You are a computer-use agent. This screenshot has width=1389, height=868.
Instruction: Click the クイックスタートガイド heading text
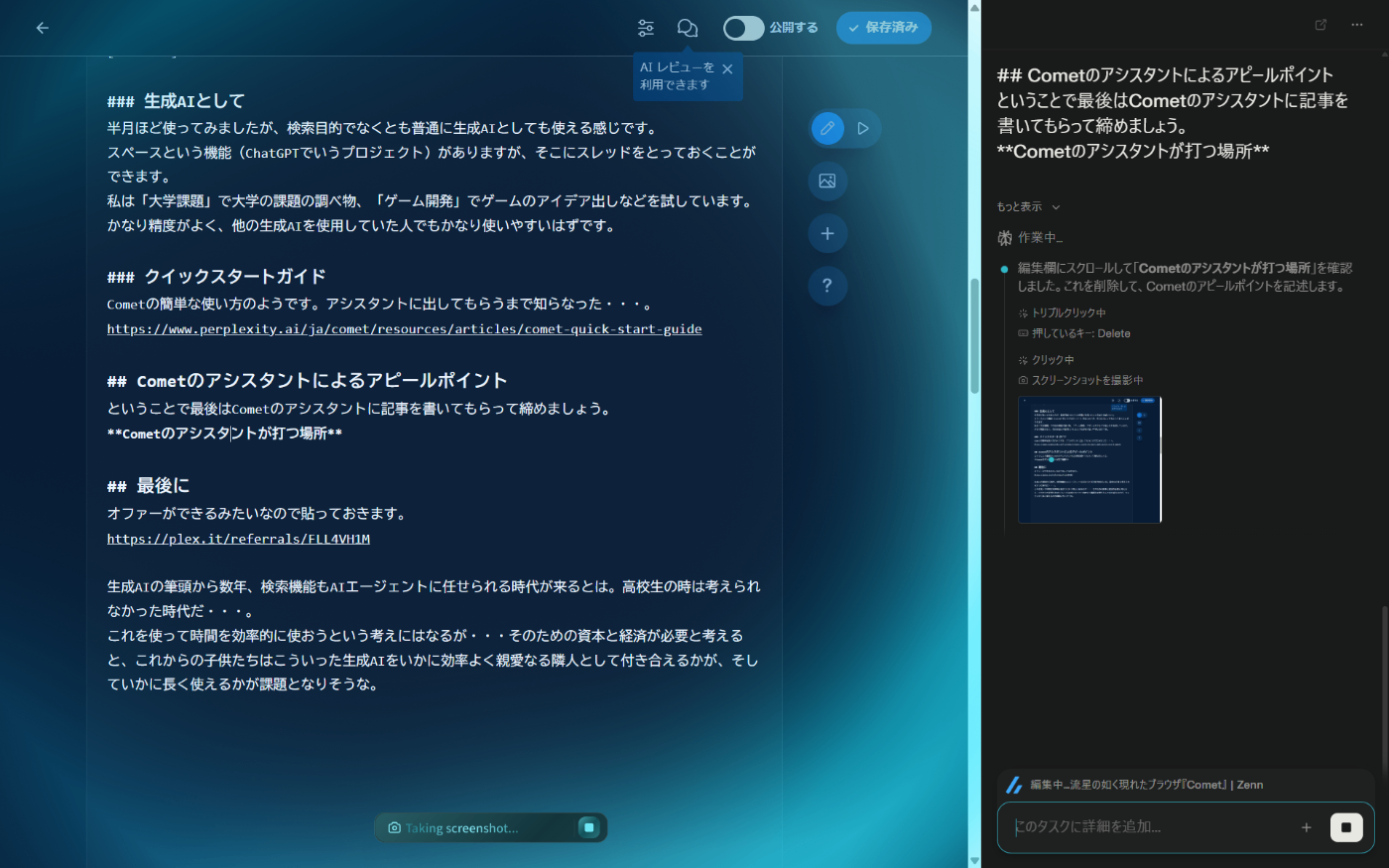point(216,277)
